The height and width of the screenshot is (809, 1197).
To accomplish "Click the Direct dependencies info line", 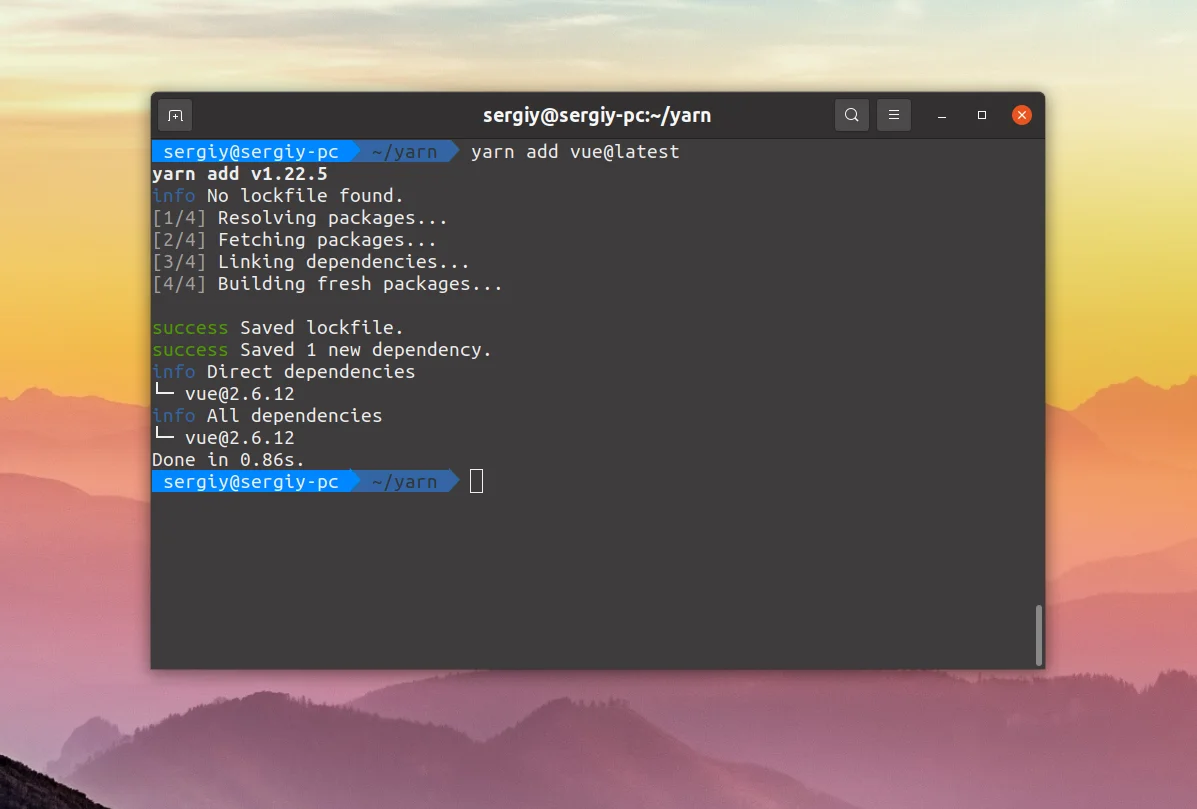I will [x=284, y=372].
